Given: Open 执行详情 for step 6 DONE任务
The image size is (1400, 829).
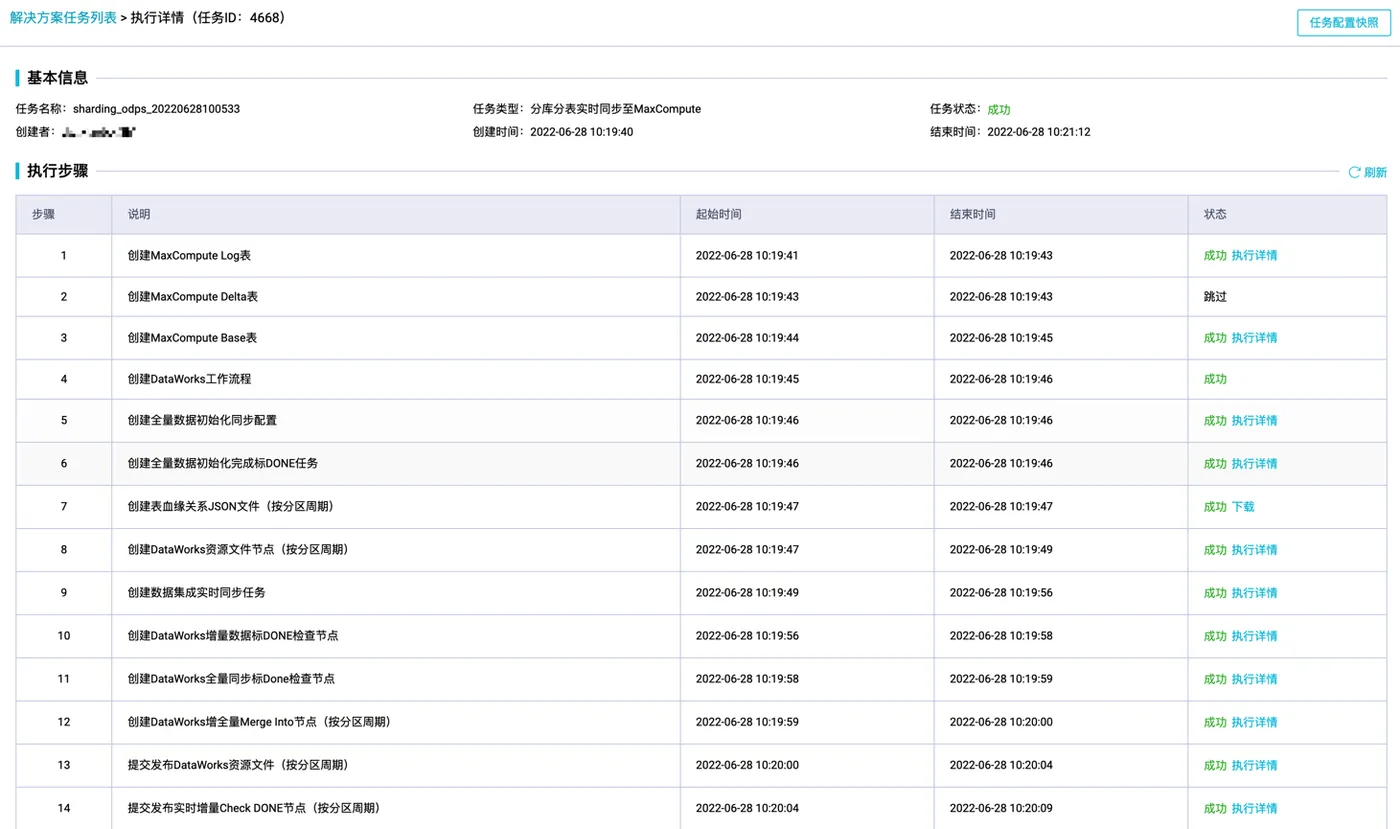Looking at the screenshot, I should click(1254, 464).
